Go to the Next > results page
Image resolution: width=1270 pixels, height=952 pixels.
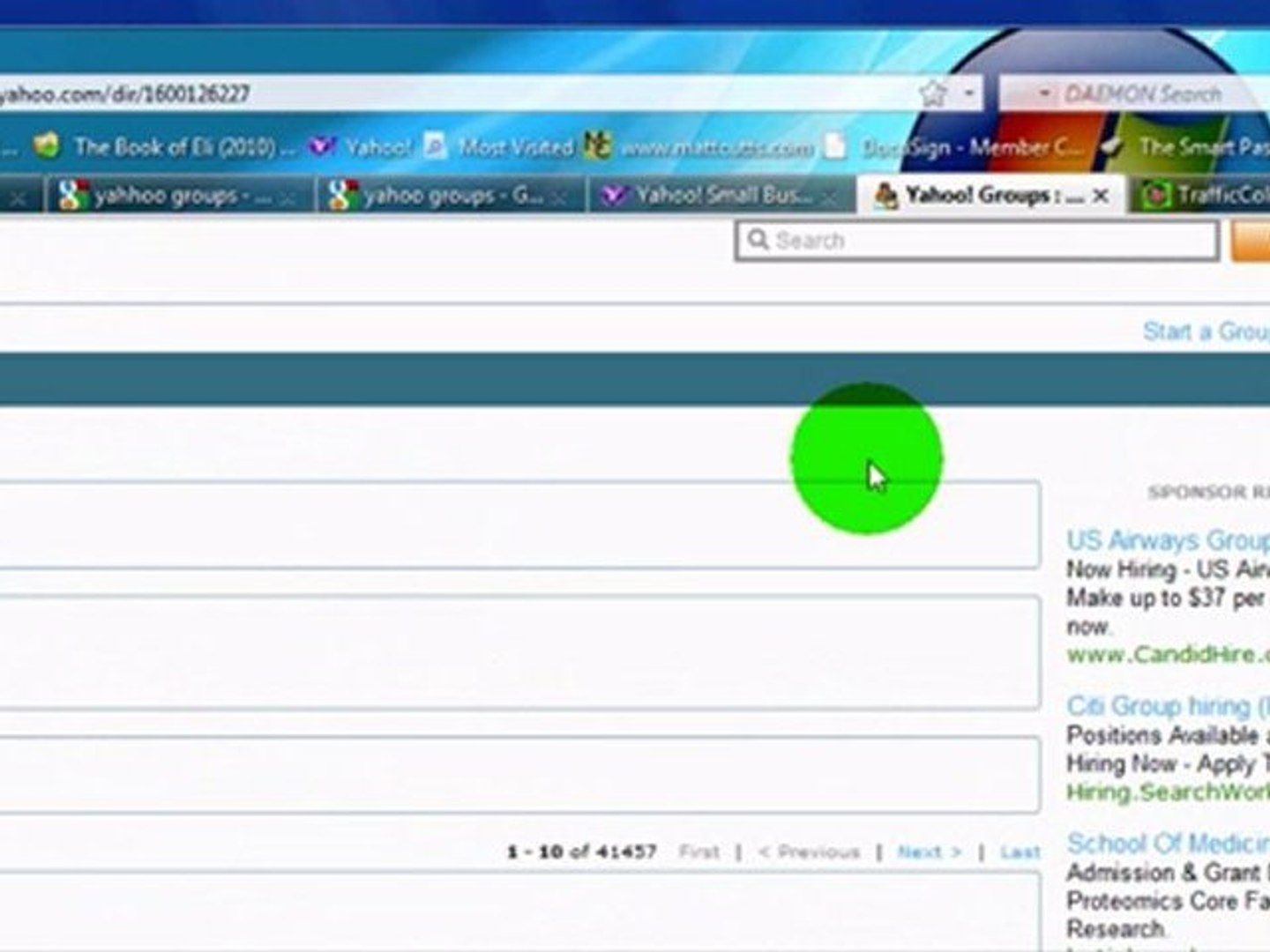click(x=930, y=852)
